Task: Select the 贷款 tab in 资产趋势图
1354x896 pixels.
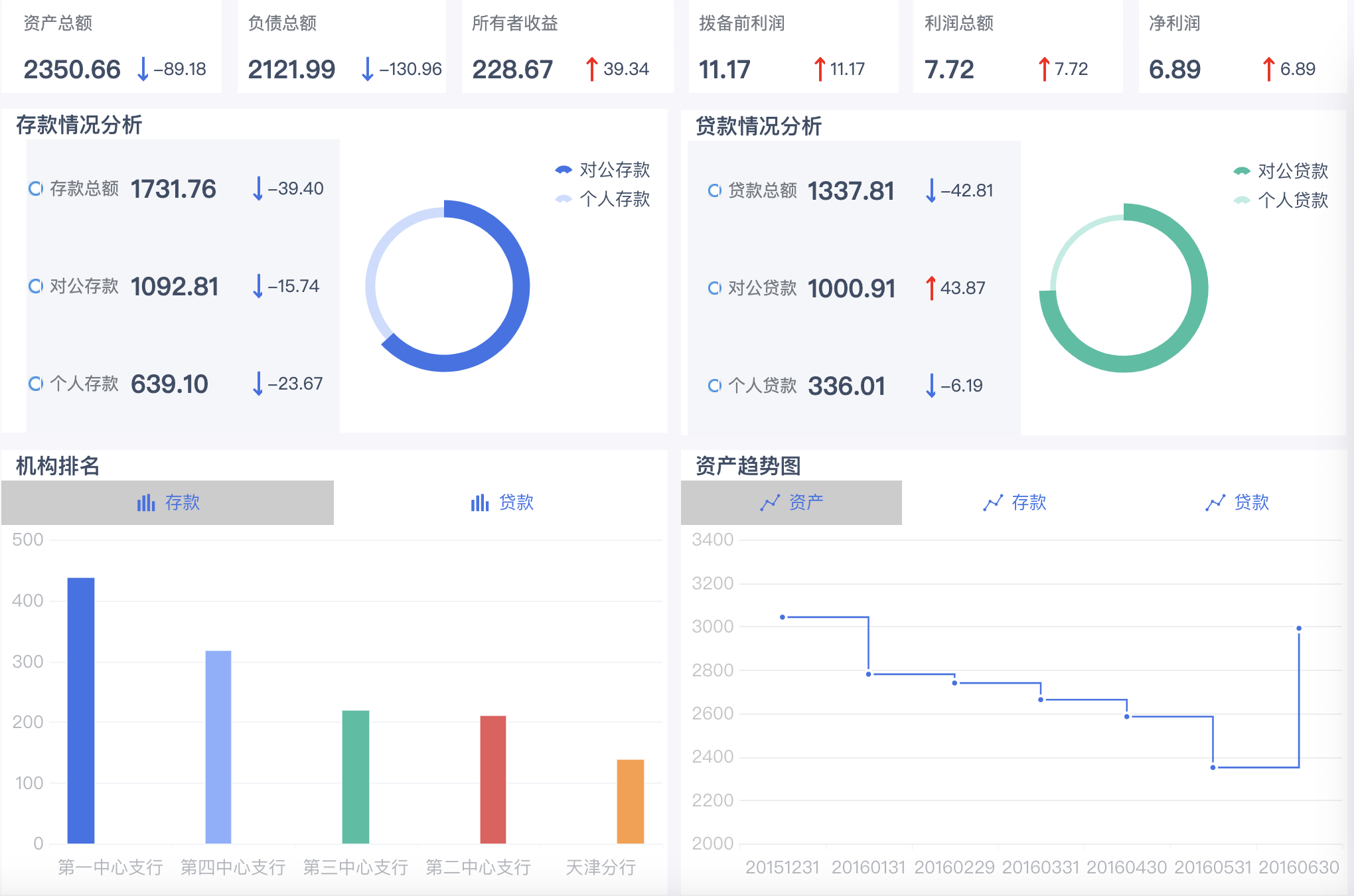Action: click(x=1236, y=502)
